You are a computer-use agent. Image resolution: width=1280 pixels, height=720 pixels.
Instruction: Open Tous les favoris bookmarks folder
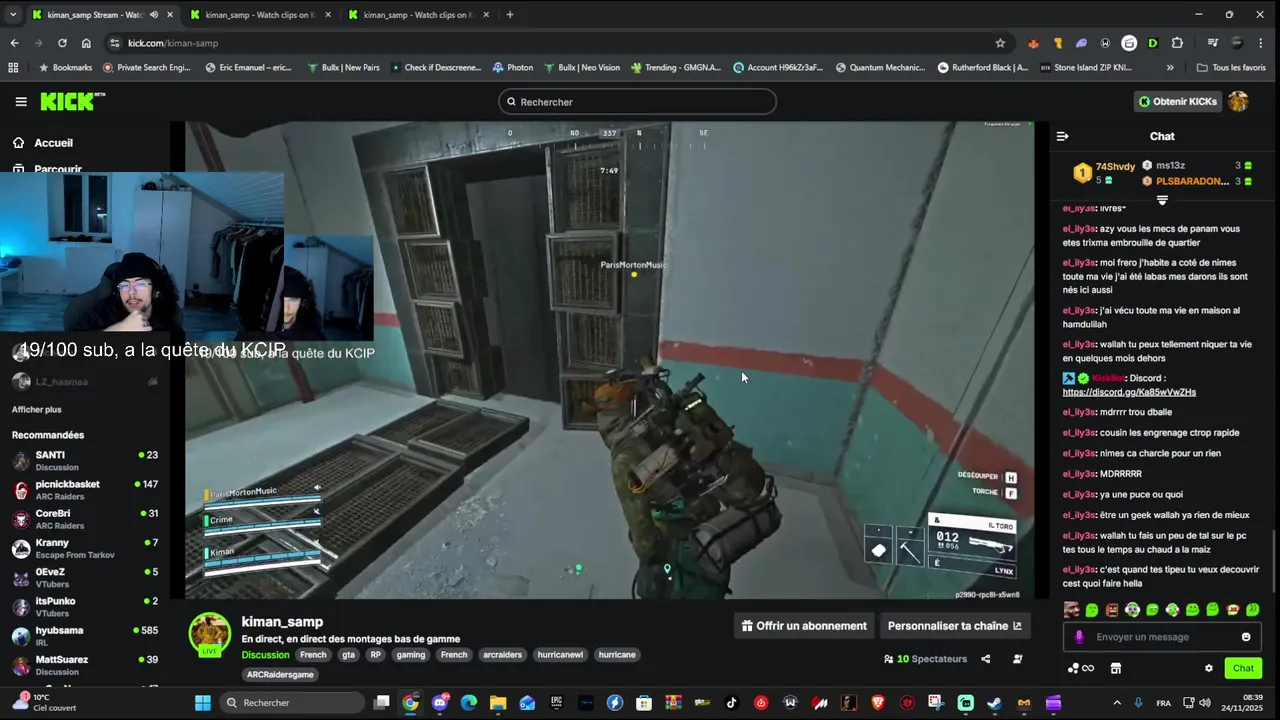[1231, 67]
